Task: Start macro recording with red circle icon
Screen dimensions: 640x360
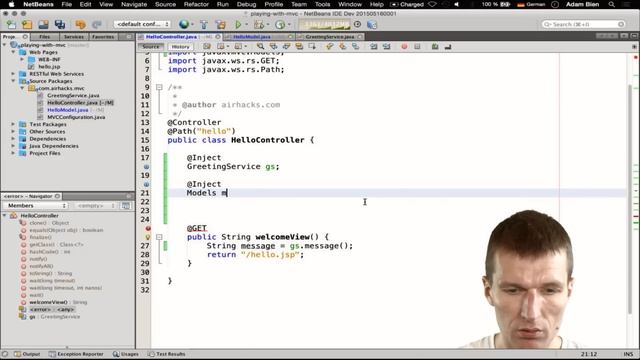Action: click(404, 47)
